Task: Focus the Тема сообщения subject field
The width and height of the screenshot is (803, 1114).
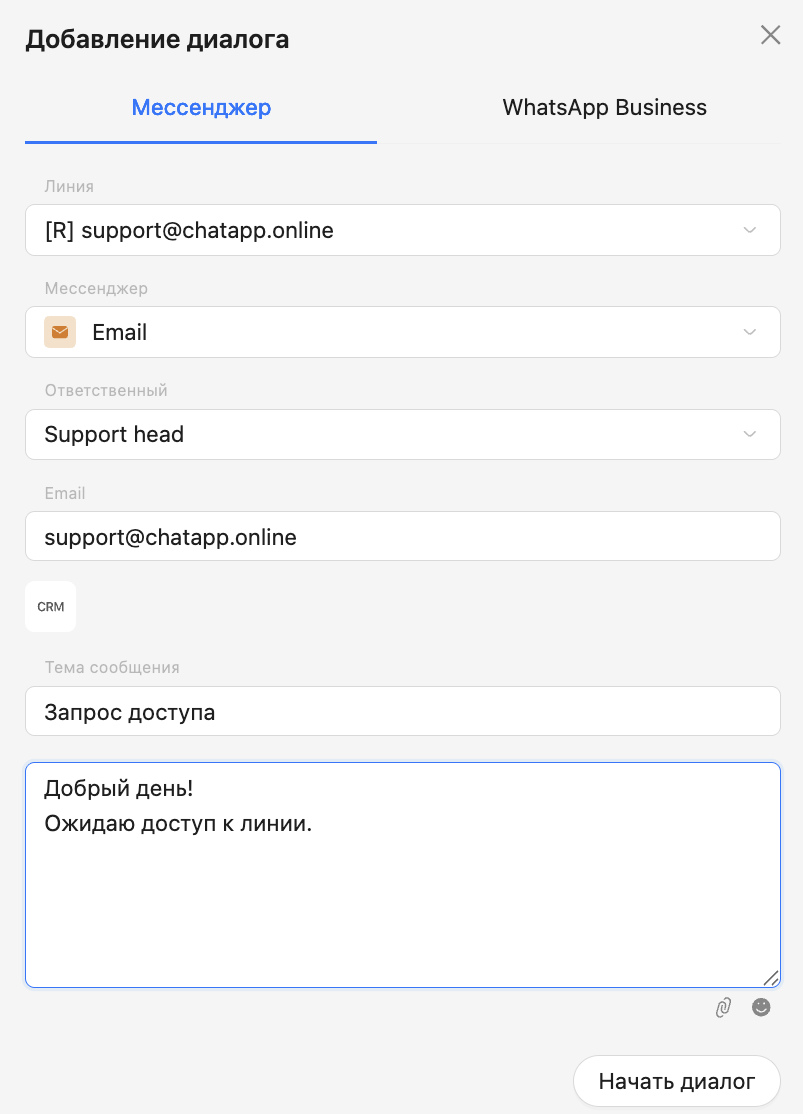Action: click(x=402, y=711)
